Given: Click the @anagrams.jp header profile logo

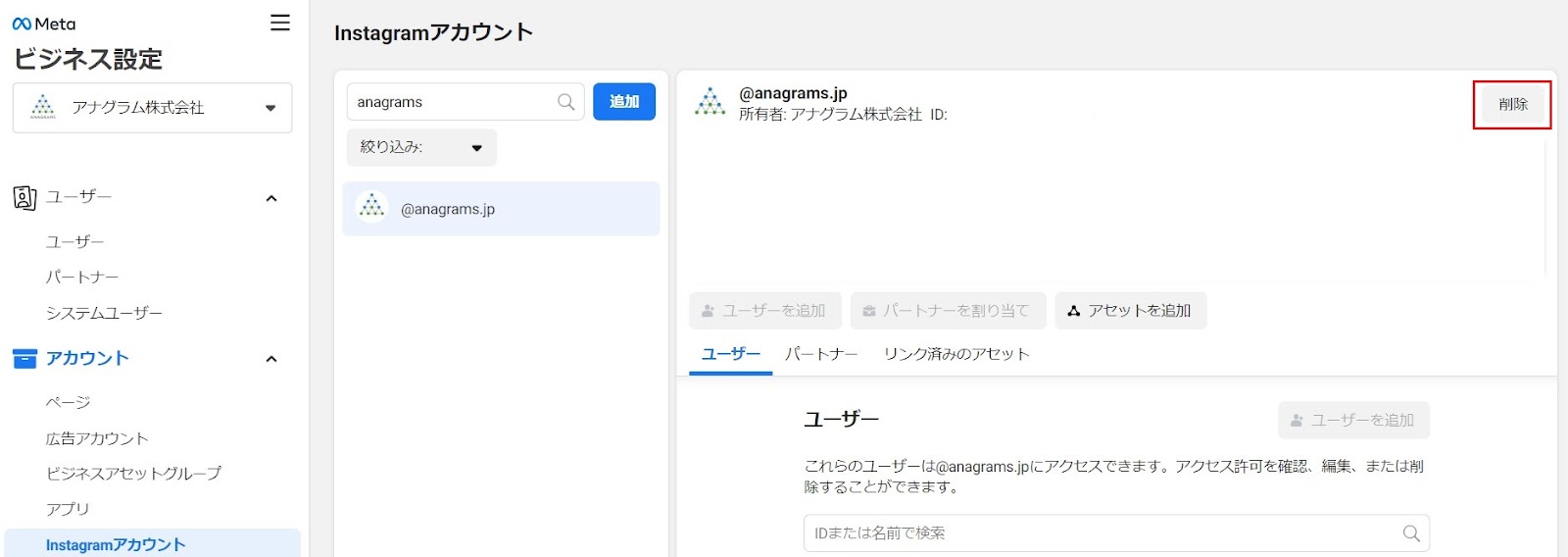Looking at the screenshot, I should point(710,102).
